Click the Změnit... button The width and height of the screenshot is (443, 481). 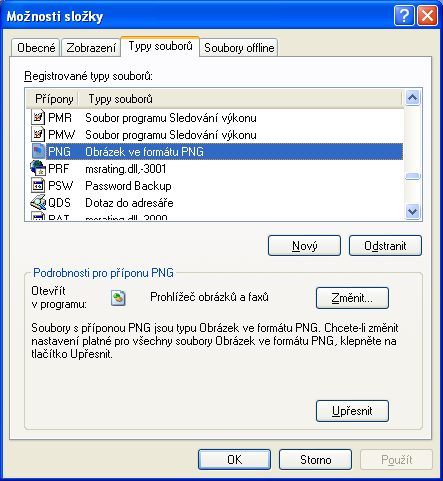click(352, 298)
